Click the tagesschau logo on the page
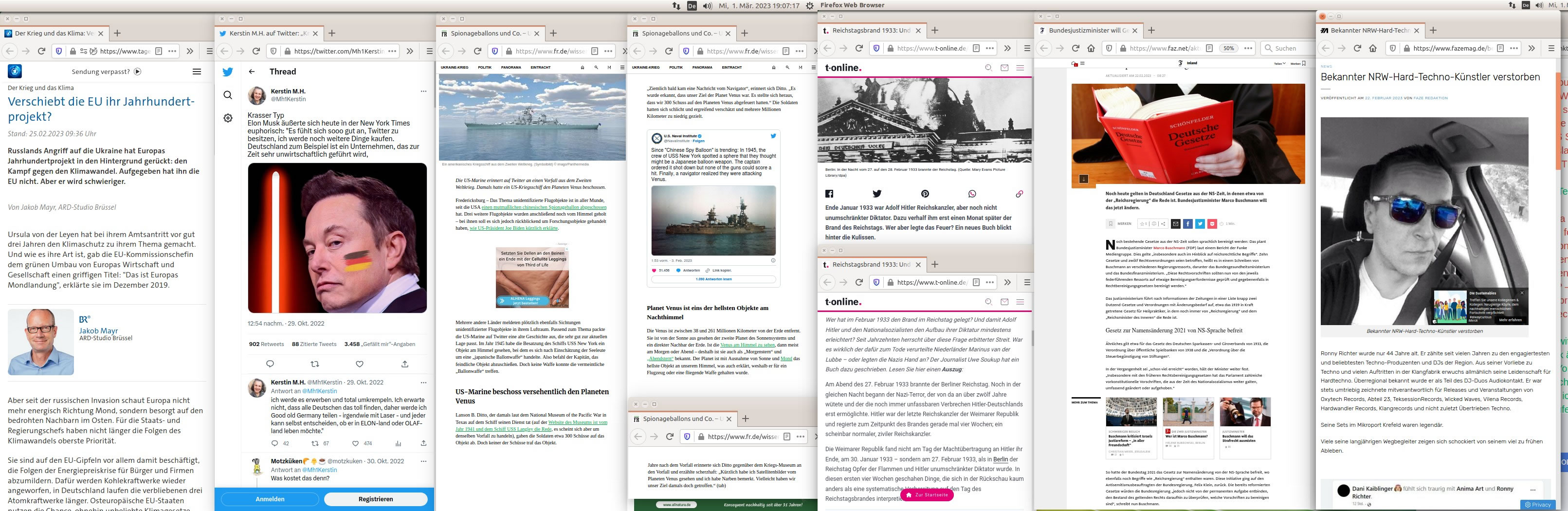 pyautogui.click(x=15, y=71)
